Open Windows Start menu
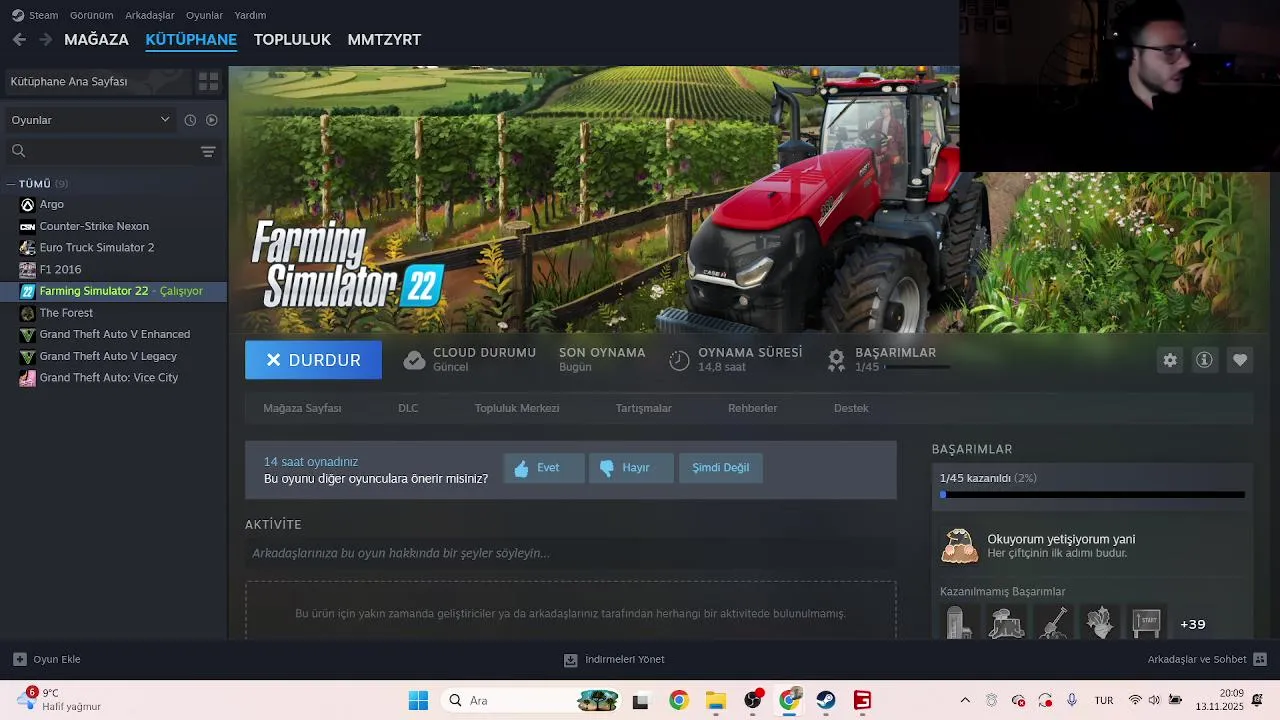Viewport: 1280px width, 720px height. (418, 700)
